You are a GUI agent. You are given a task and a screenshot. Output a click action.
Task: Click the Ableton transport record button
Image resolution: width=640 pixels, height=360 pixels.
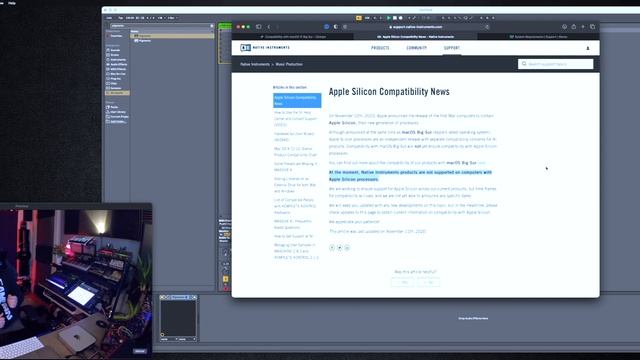click(x=401, y=18)
